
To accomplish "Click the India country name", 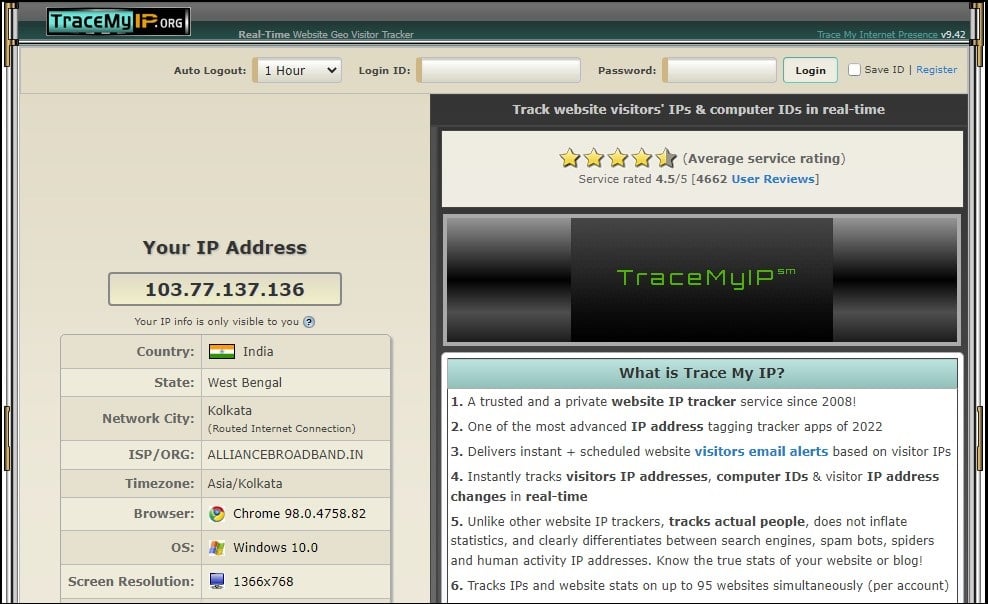I will 258,351.
